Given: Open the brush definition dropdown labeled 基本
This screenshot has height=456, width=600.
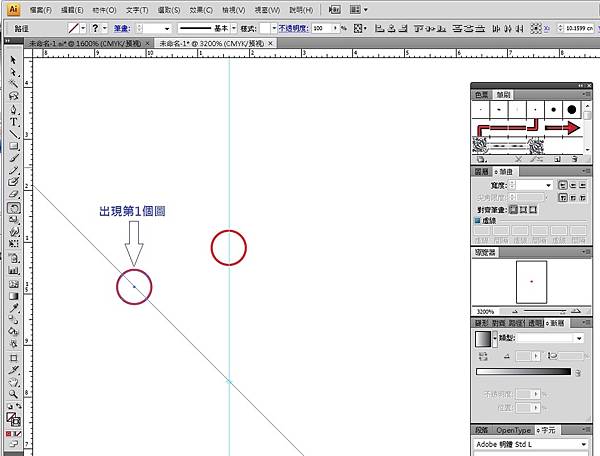Looking at the screenshot, I should pos(234,28).
